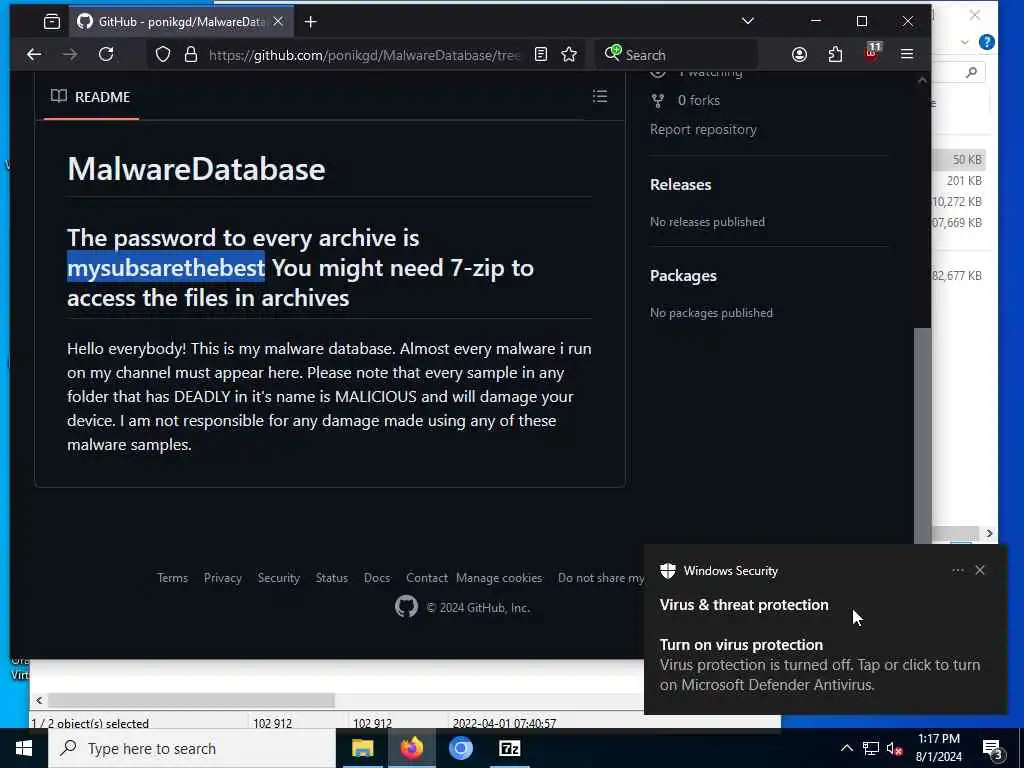Open the Security footer link
The width and height of the screenshot is (1024, 768).
pos(278,578)
